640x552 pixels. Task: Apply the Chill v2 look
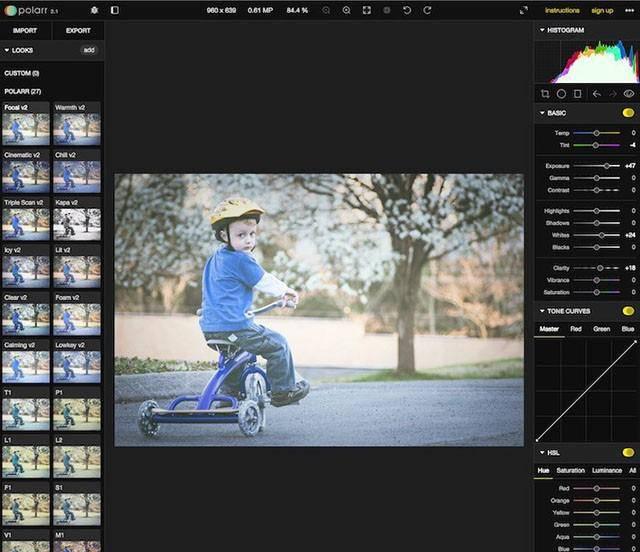click(77, 171)
